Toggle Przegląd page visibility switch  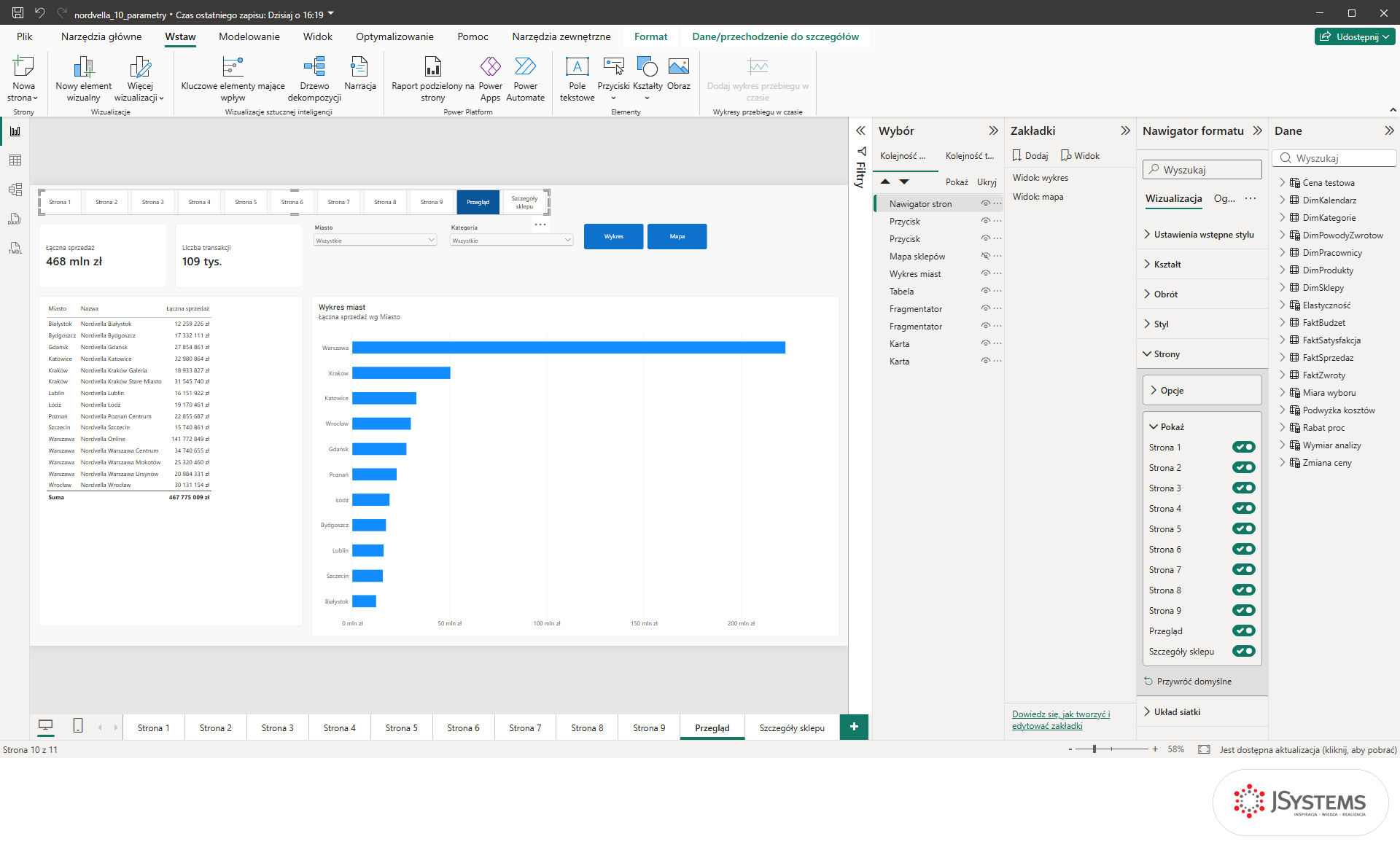1243,631
